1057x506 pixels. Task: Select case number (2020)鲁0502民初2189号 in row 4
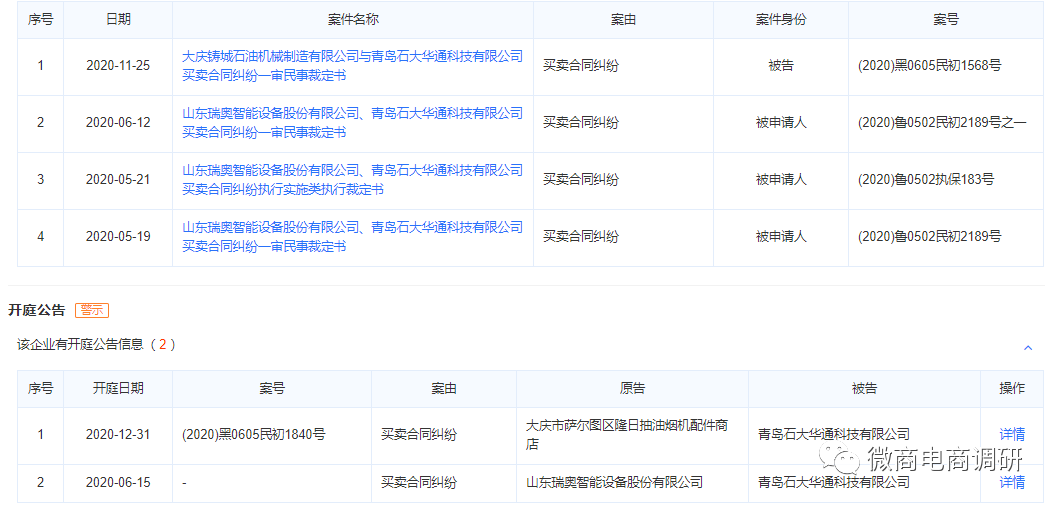[930, 236]
